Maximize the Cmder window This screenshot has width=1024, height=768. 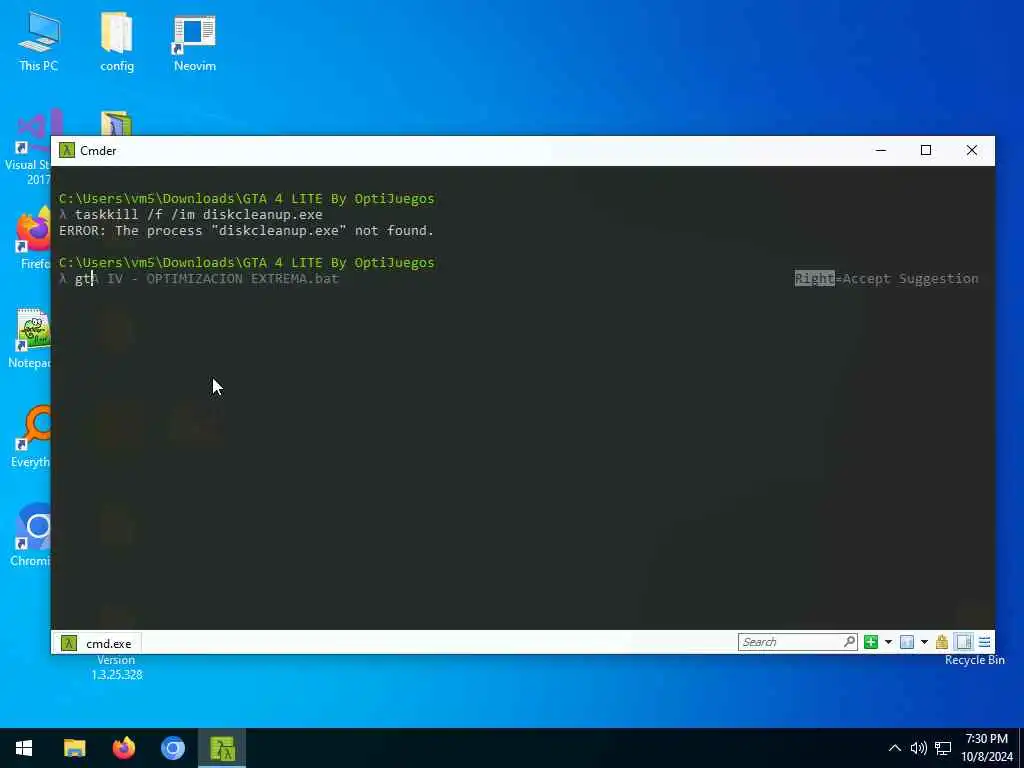click(x=925, y=150)
